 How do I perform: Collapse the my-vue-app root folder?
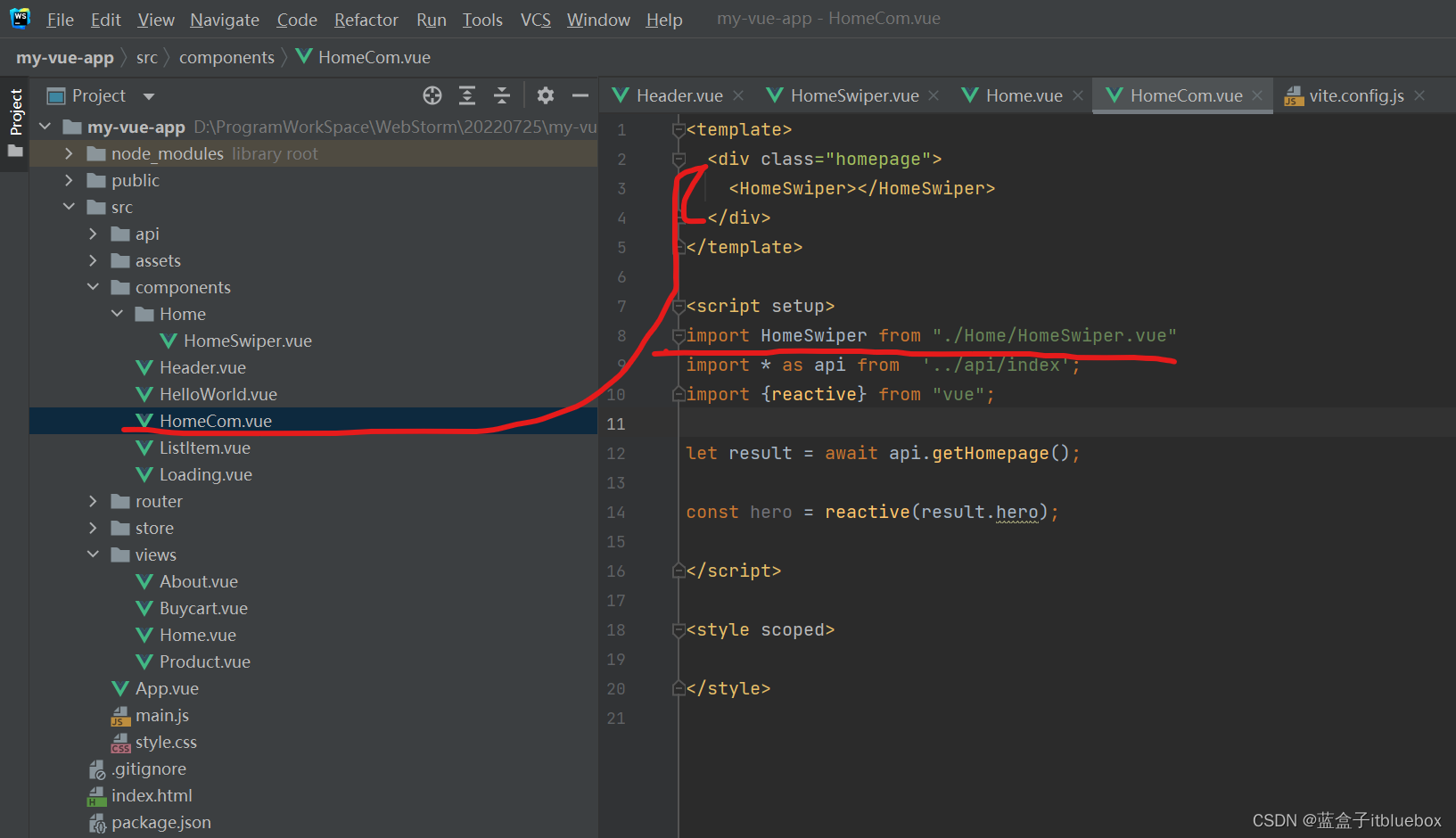pyautogui.click(x=45, y=127)
